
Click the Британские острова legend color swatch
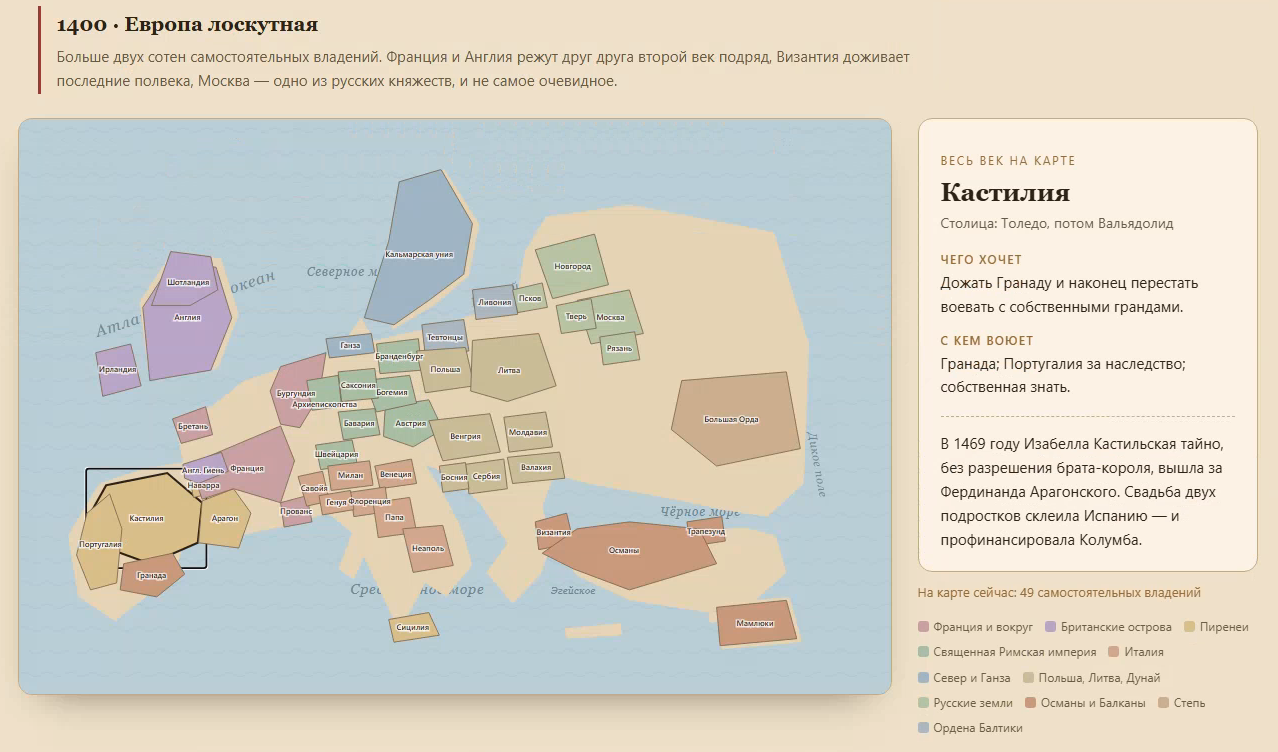(1050, 627)
